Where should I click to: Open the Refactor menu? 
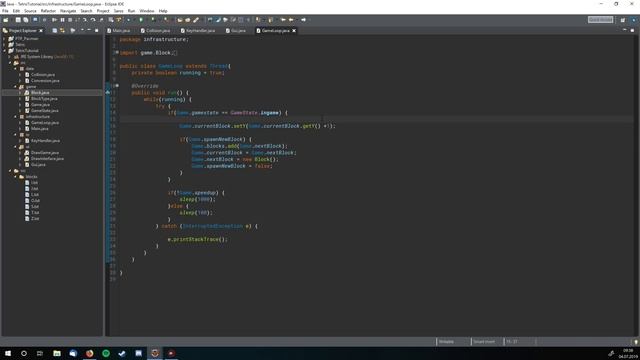coord(48,11)
